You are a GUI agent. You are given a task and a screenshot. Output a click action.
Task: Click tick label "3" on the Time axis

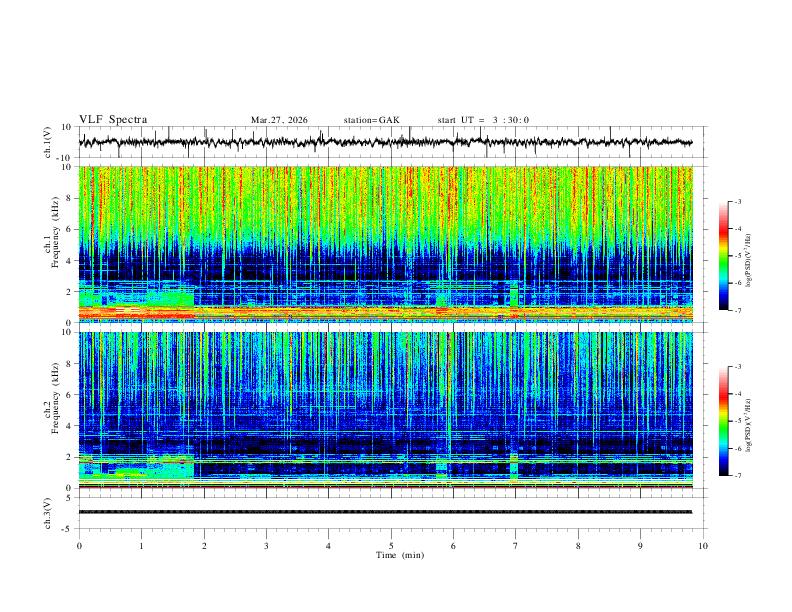click(266, 546)
